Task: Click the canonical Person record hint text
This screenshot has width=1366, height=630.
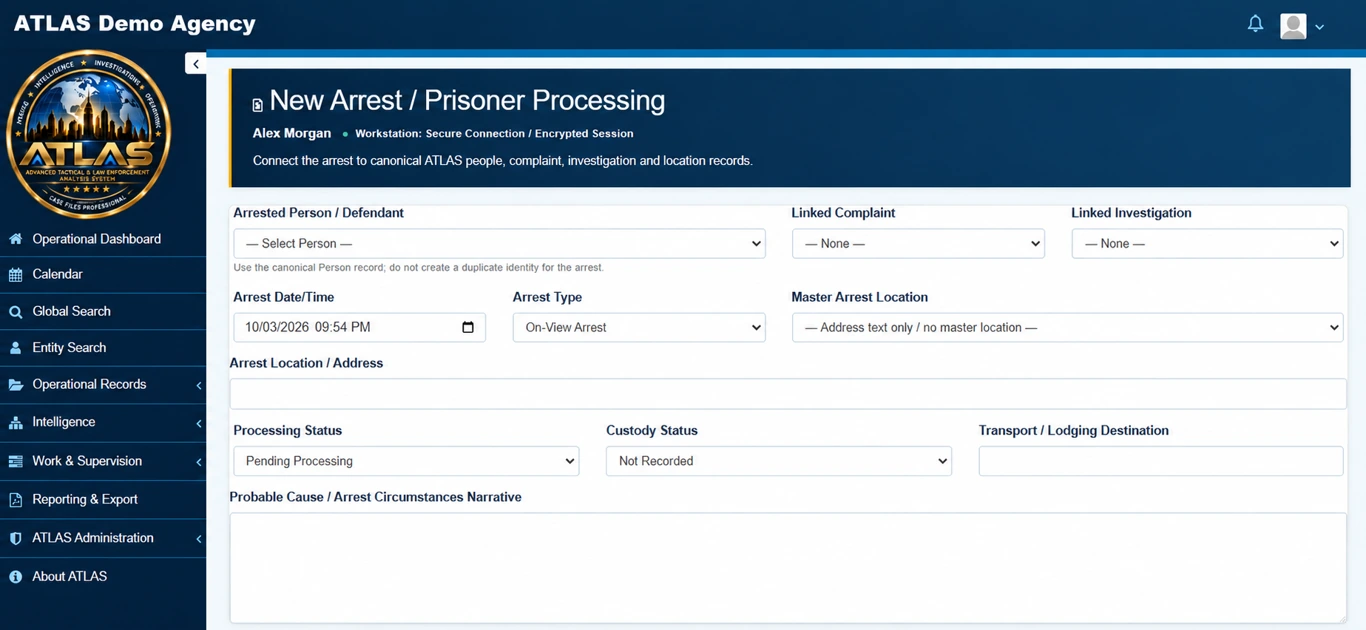Action: point(419,268)
